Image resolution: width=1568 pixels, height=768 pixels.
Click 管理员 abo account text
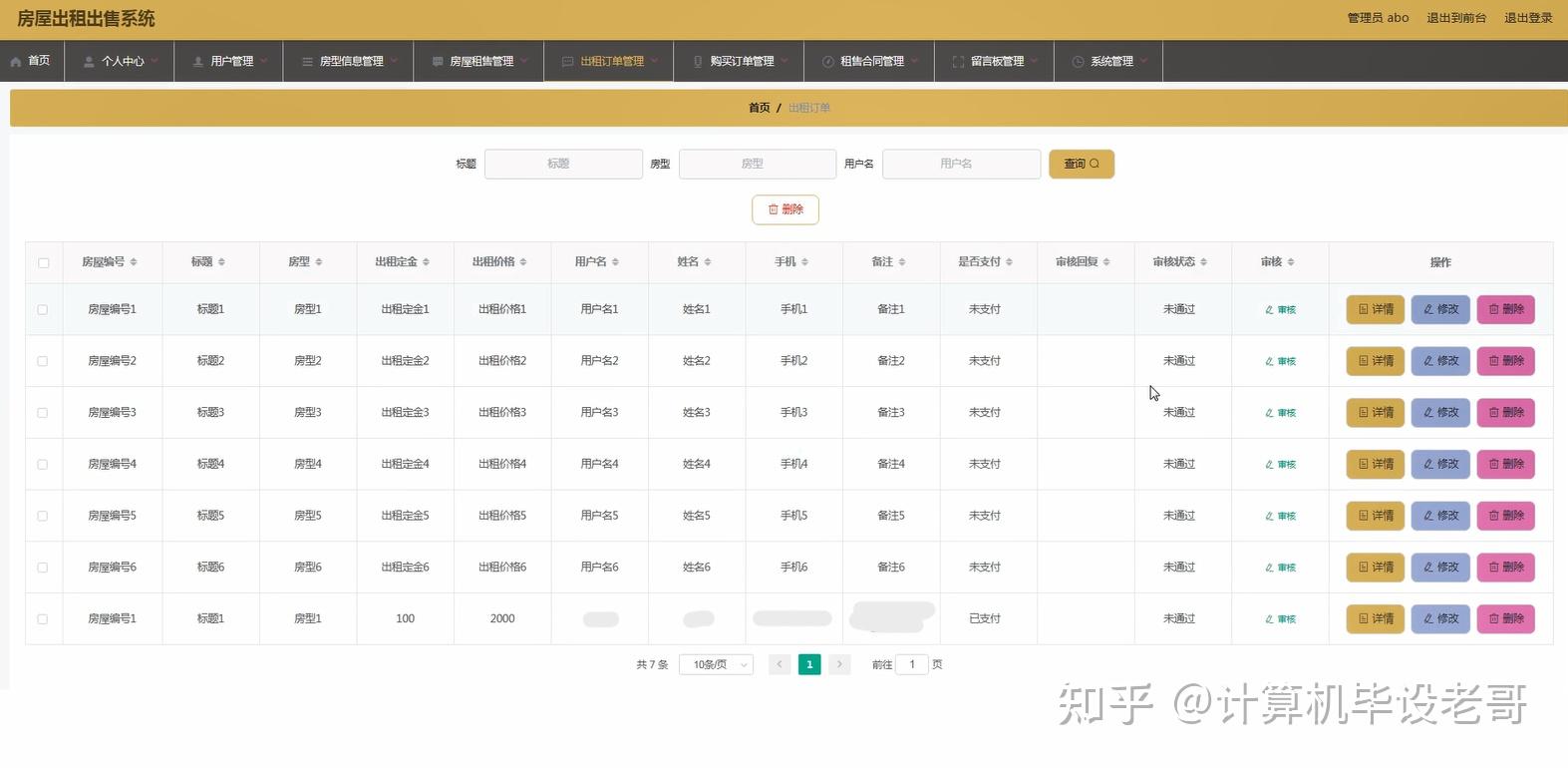coord(1378,18)
